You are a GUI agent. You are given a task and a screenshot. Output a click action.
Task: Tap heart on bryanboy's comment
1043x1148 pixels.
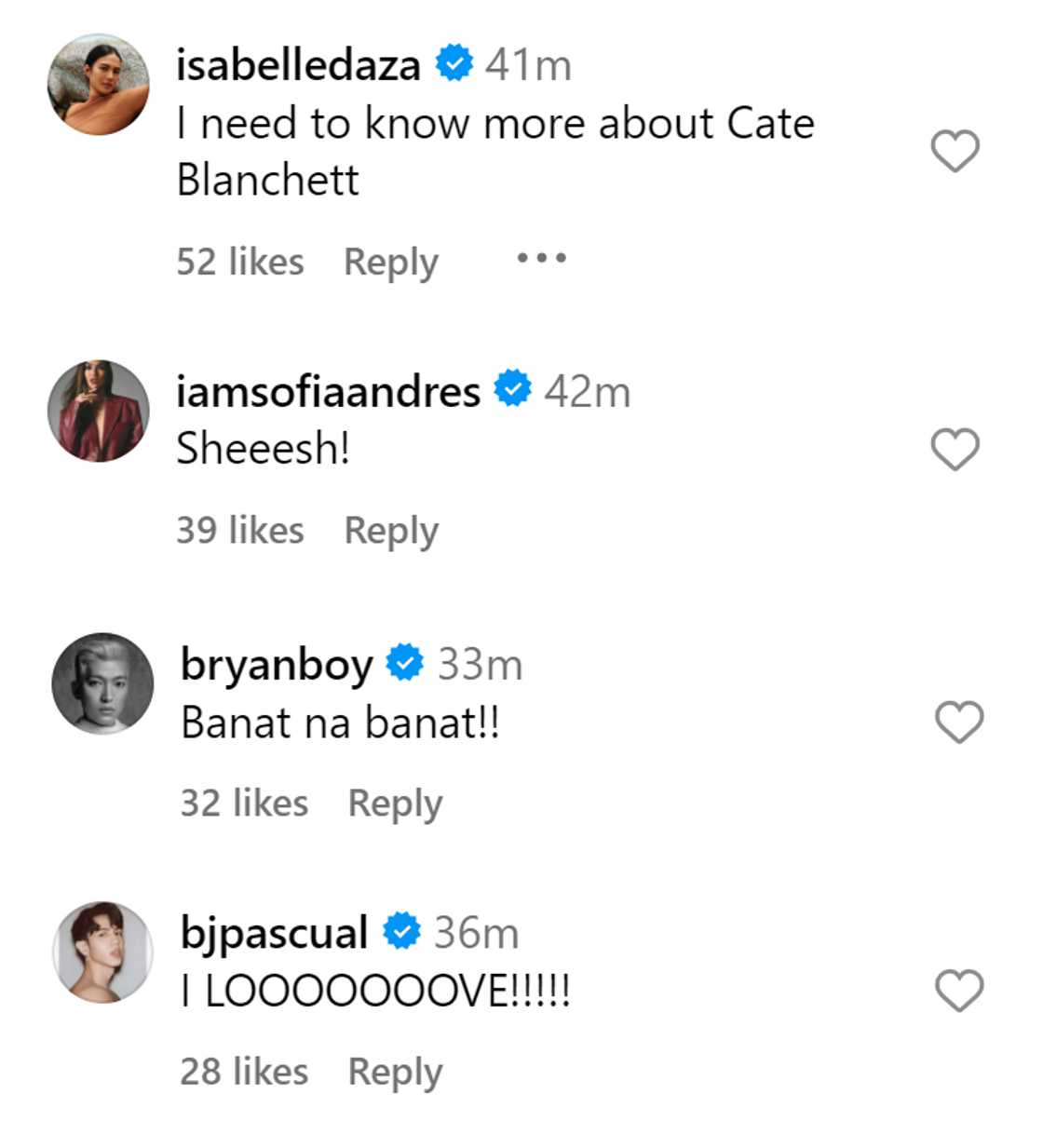point(958,722)
